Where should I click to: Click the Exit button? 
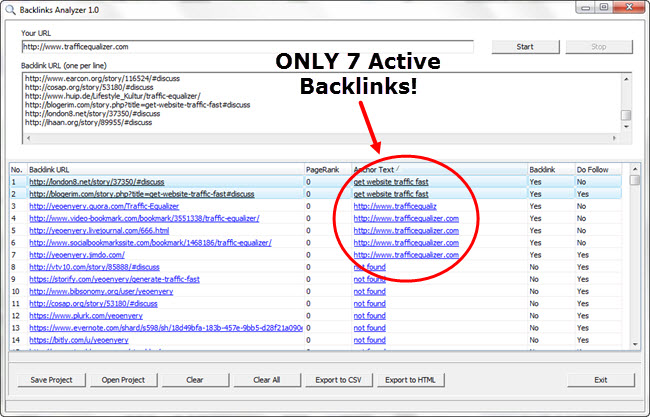point(600,380)
